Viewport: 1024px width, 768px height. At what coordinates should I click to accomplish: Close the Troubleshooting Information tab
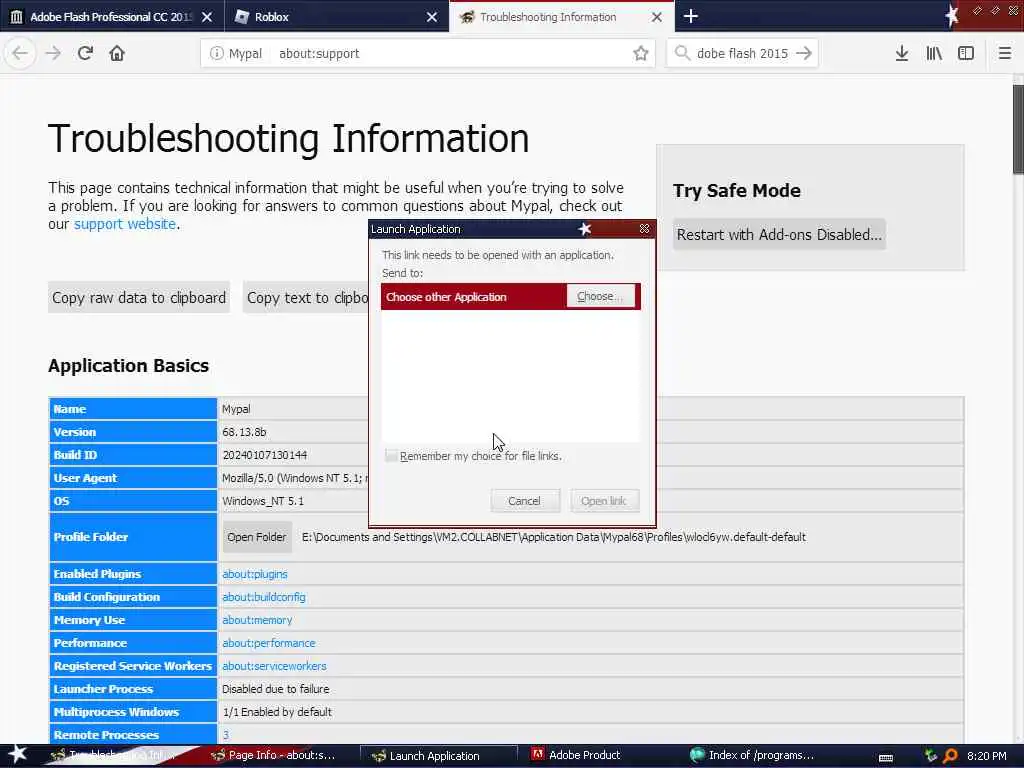click(657, 17)
